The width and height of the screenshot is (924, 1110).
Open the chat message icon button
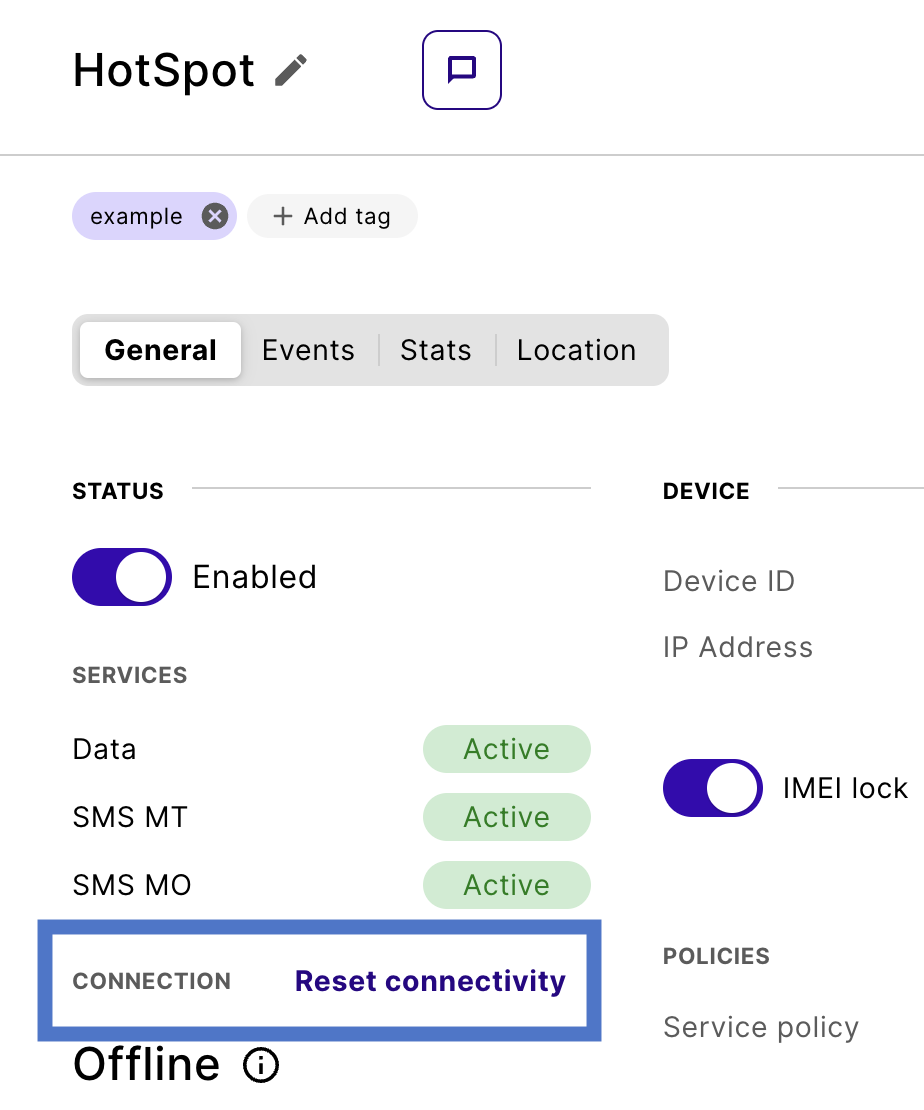[461, 70]
